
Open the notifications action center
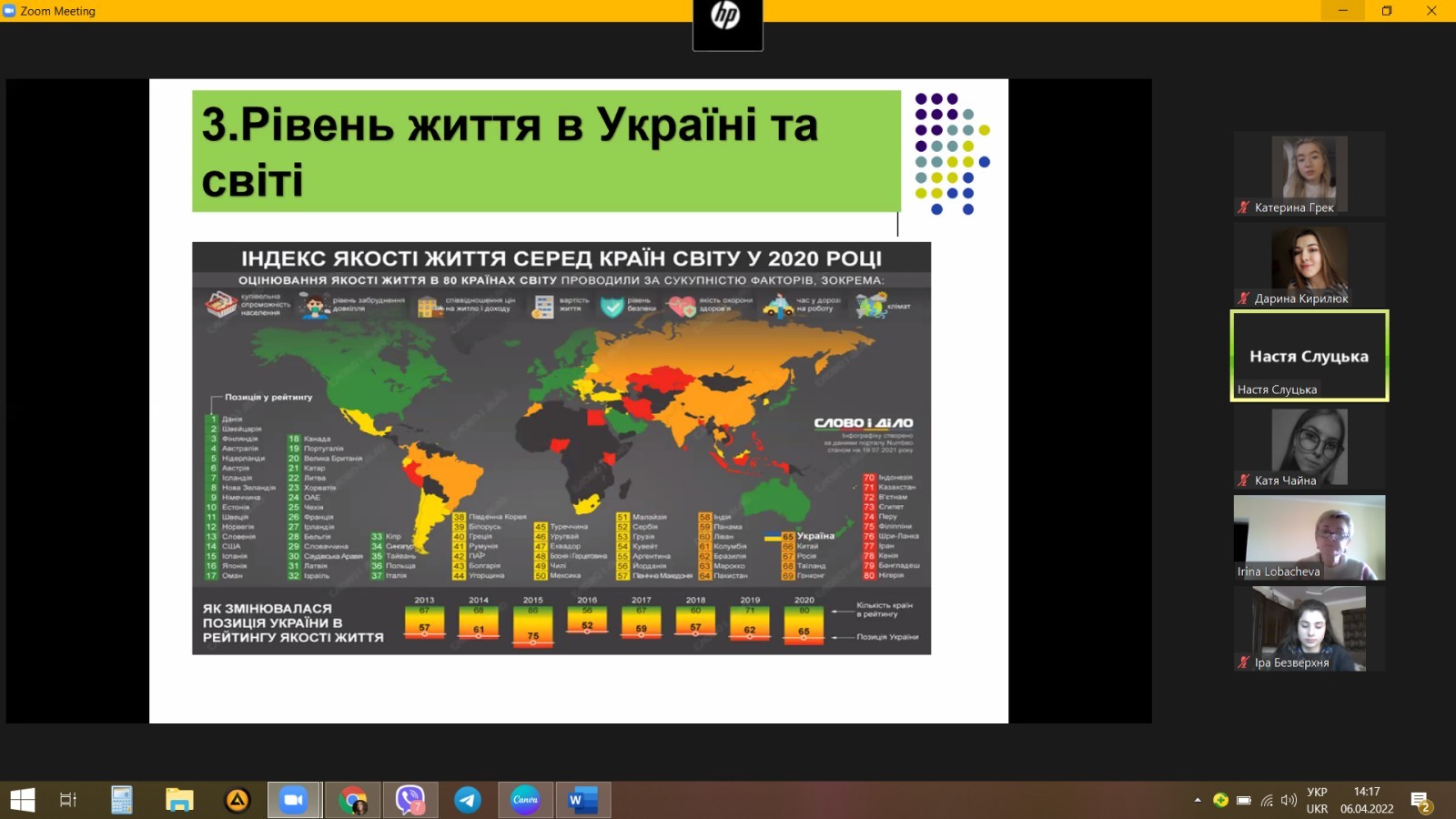pyautogui.click(x=1421, y=800)
